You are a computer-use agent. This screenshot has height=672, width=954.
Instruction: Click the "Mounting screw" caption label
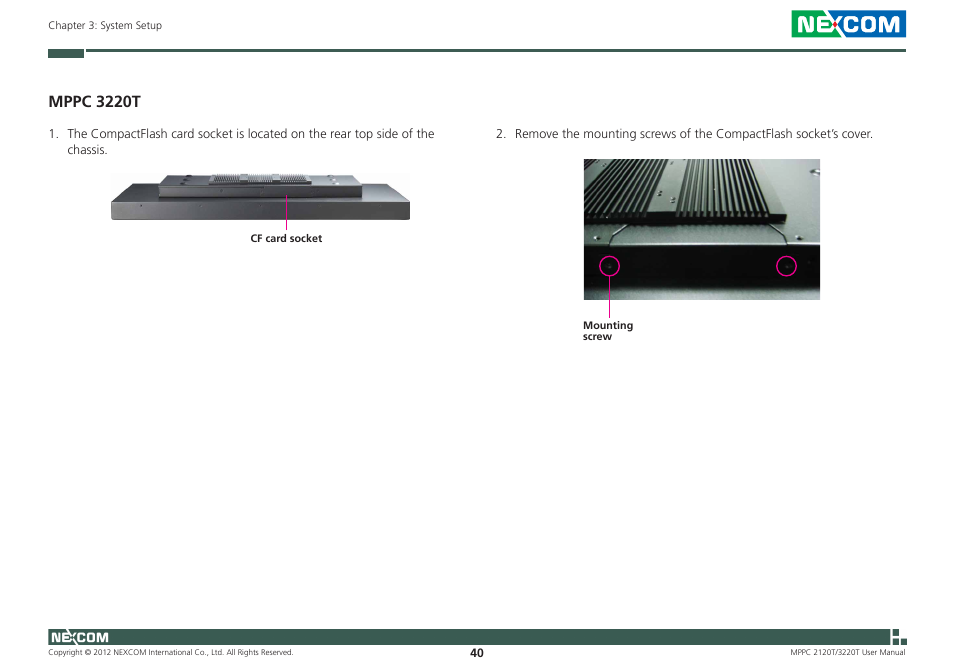pos(607,331)
